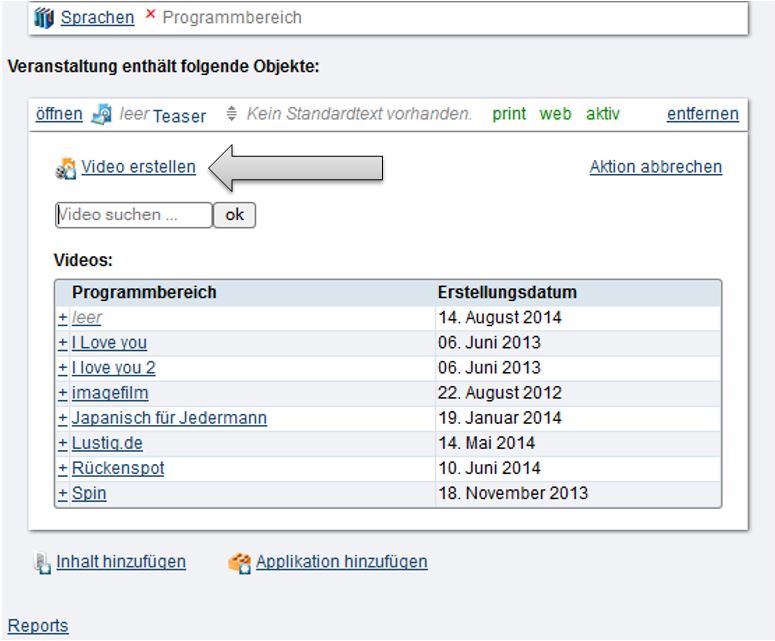Image resolution: width=775 pixels, height=641 pixels.
Task: Click the Applikation hinzufügen package icon
Action: (239, 563)
